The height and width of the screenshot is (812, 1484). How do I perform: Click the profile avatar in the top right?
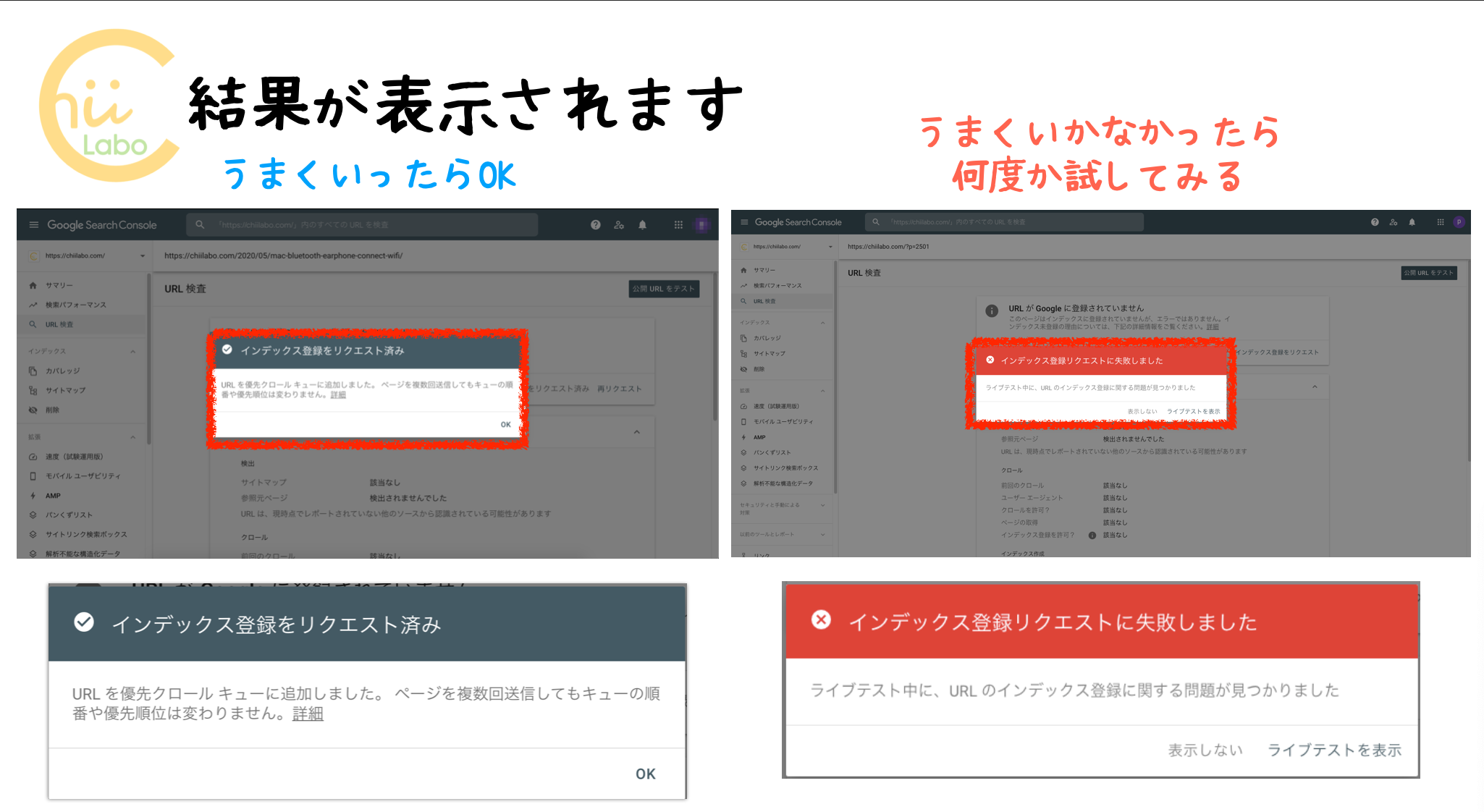coord(701,224)
